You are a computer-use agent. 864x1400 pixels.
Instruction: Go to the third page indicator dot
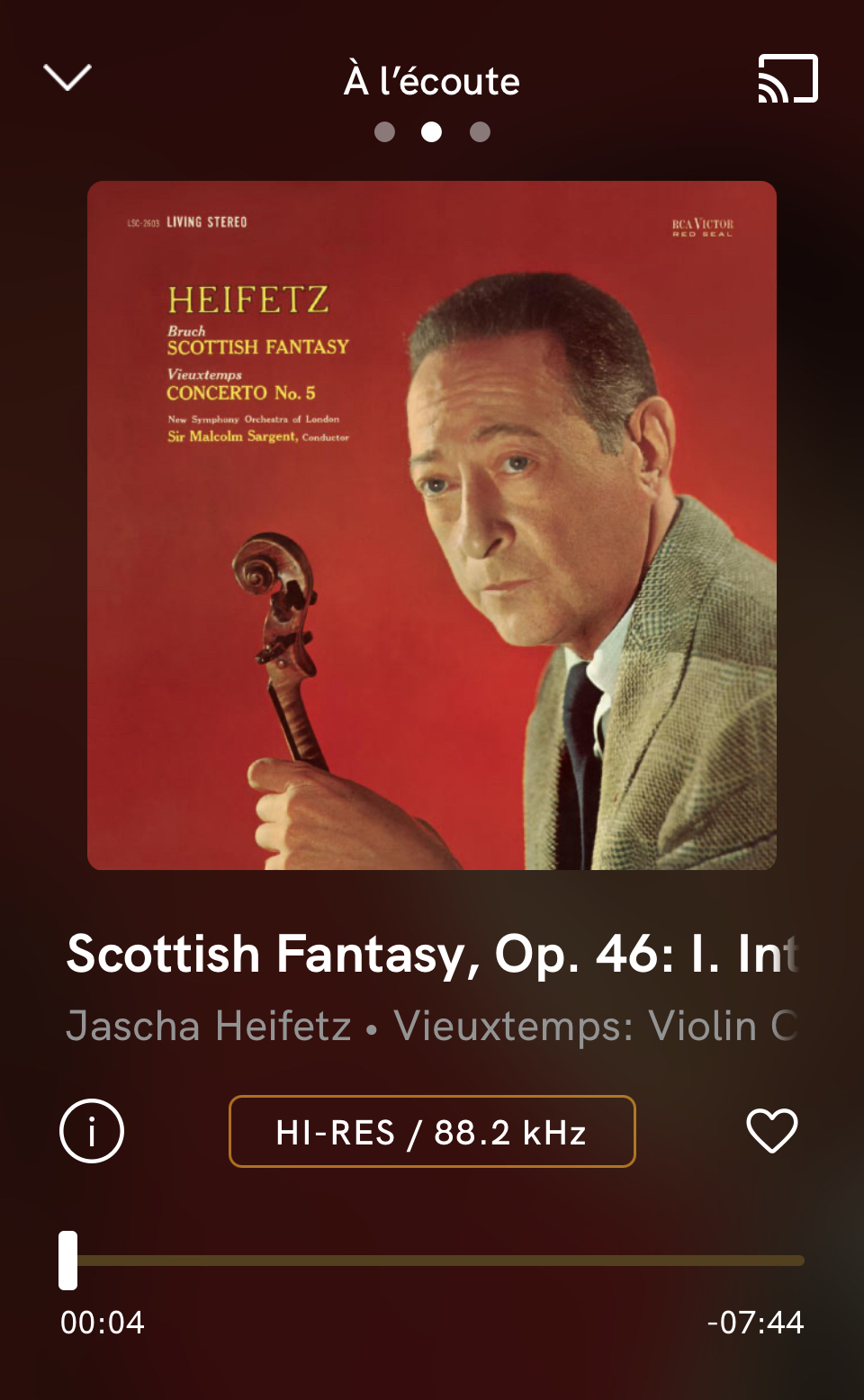pos(480,132)
